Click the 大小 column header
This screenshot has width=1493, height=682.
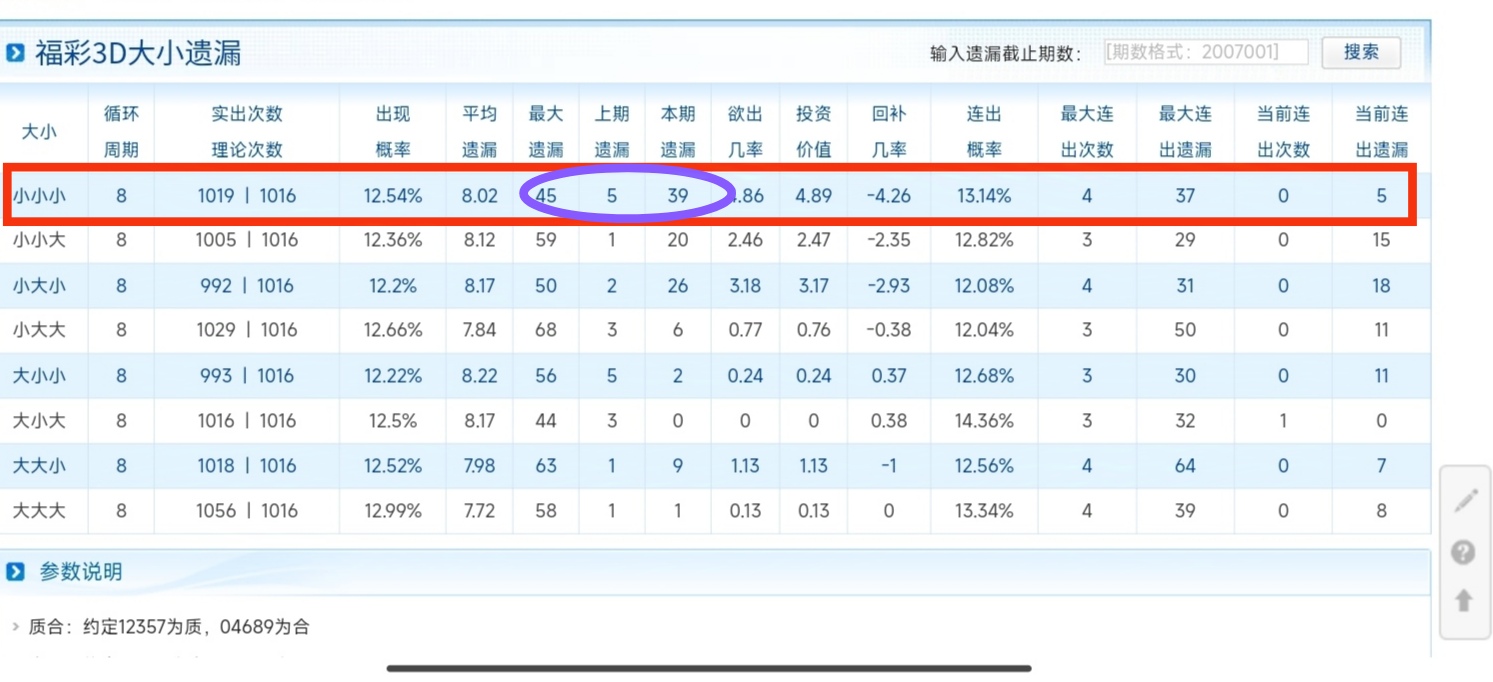point(39,131)
